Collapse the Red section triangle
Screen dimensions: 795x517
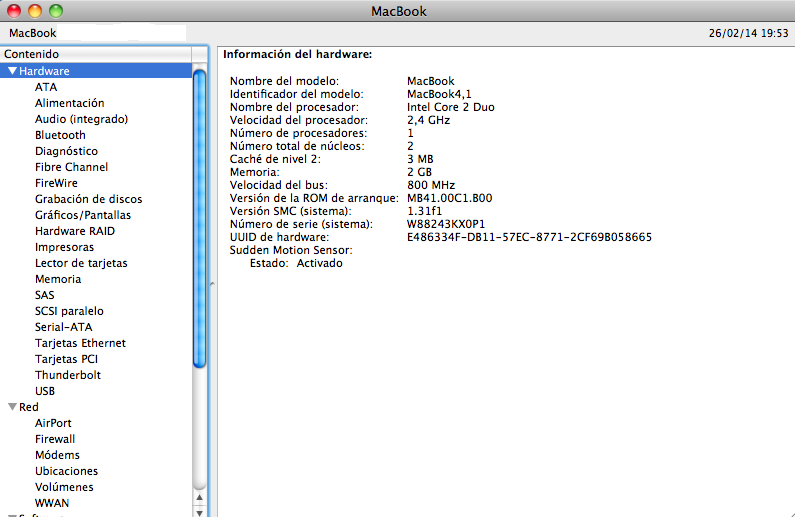pyautogui.click(x=13, y=407)
